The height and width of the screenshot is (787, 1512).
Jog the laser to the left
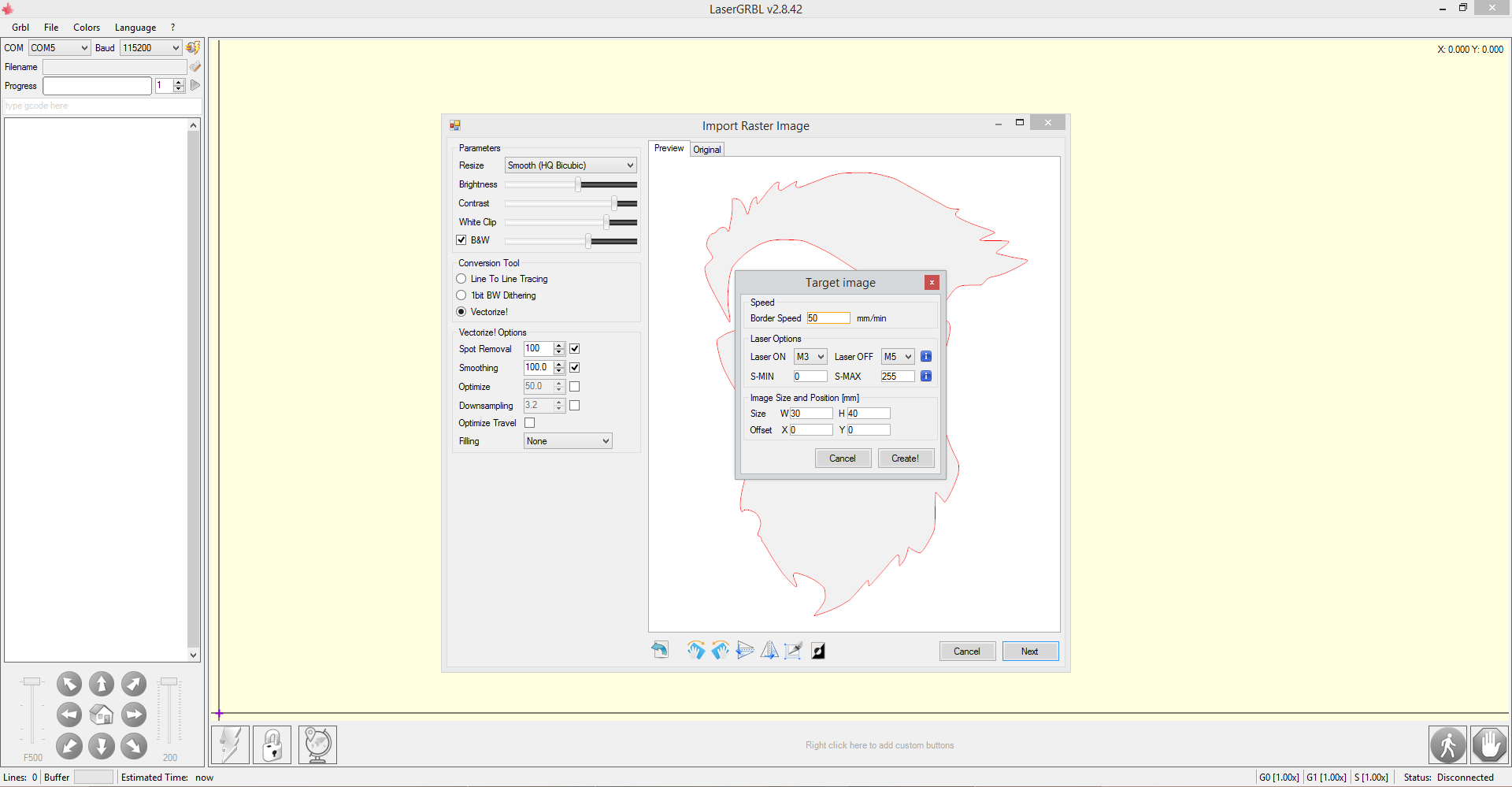click(69, 715)
